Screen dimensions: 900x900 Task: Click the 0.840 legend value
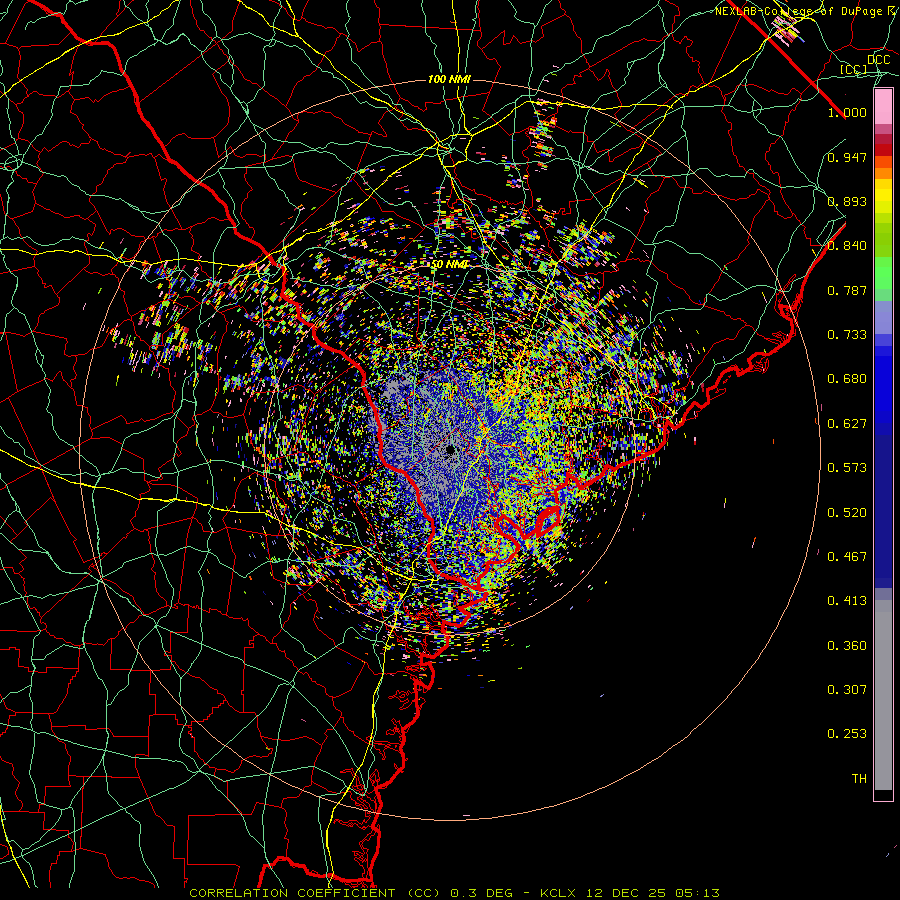coord(847,246)
